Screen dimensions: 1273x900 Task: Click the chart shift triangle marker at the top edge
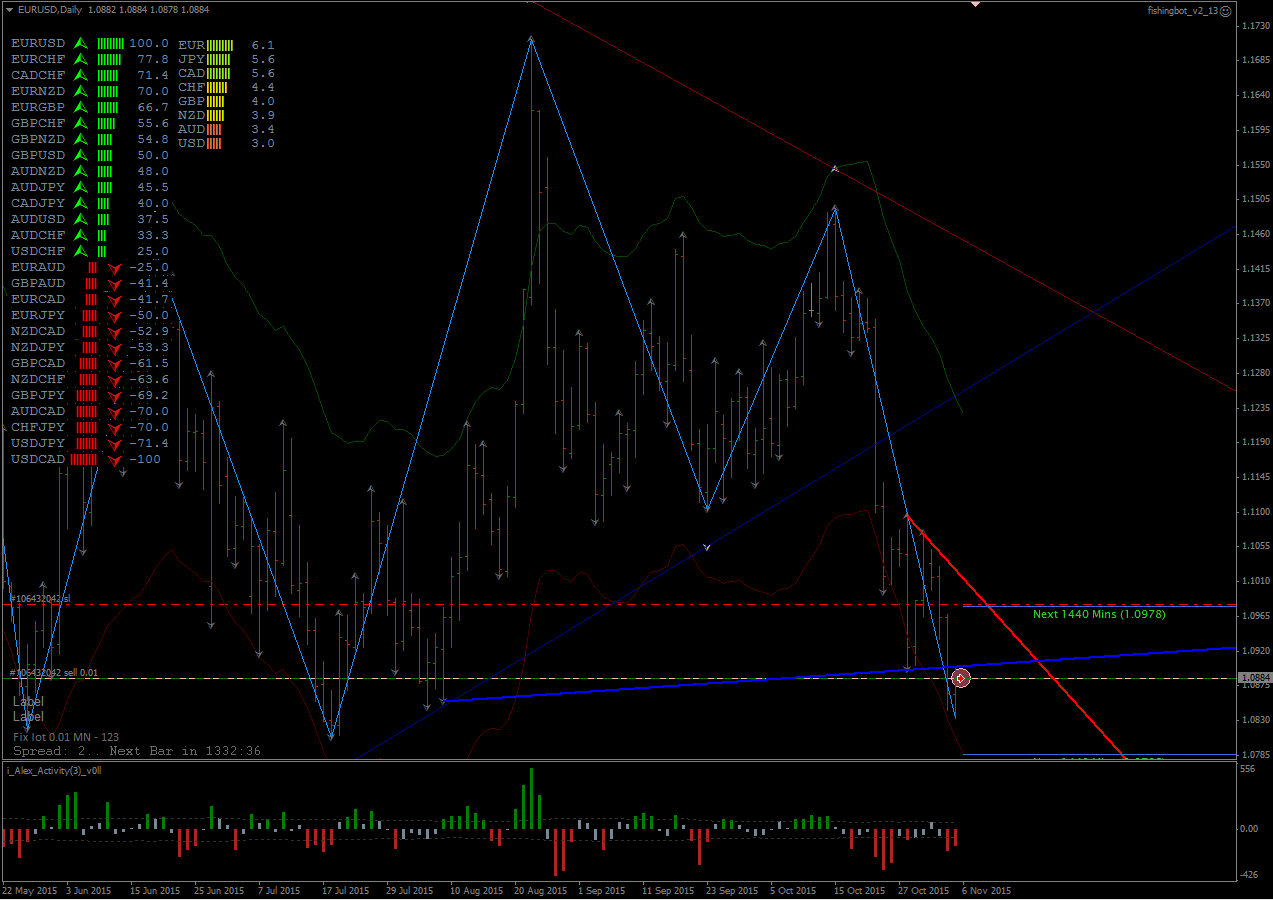pyautogui.click(x=975, y=4)
